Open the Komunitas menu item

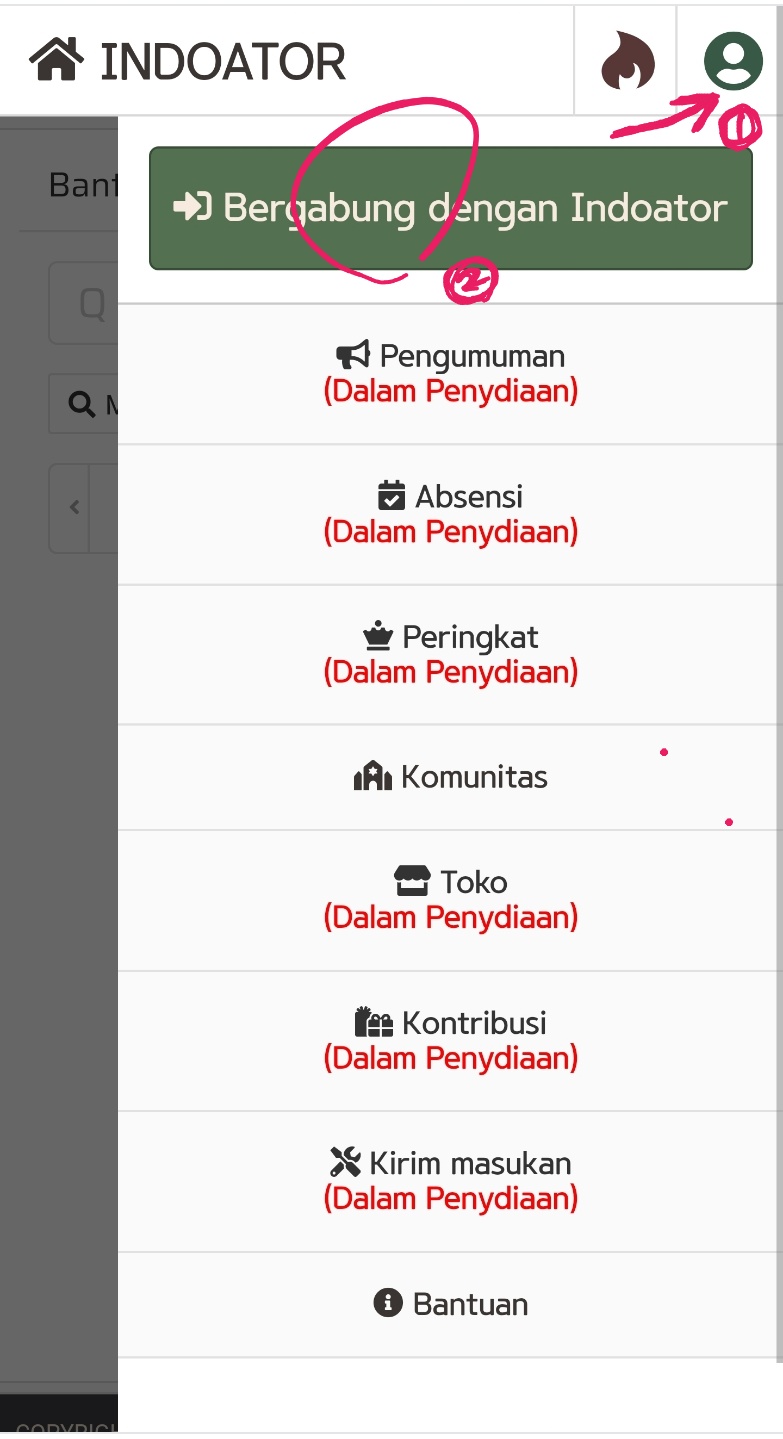(474, 777)
